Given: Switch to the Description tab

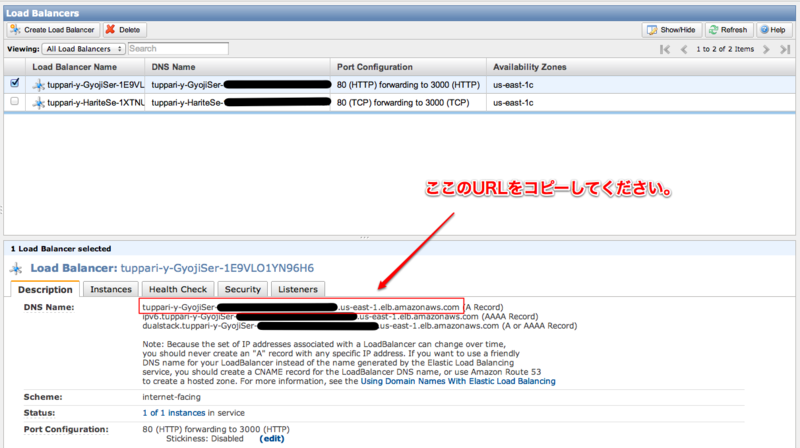Looking at the screenshot, I should (x=45, y=289).
